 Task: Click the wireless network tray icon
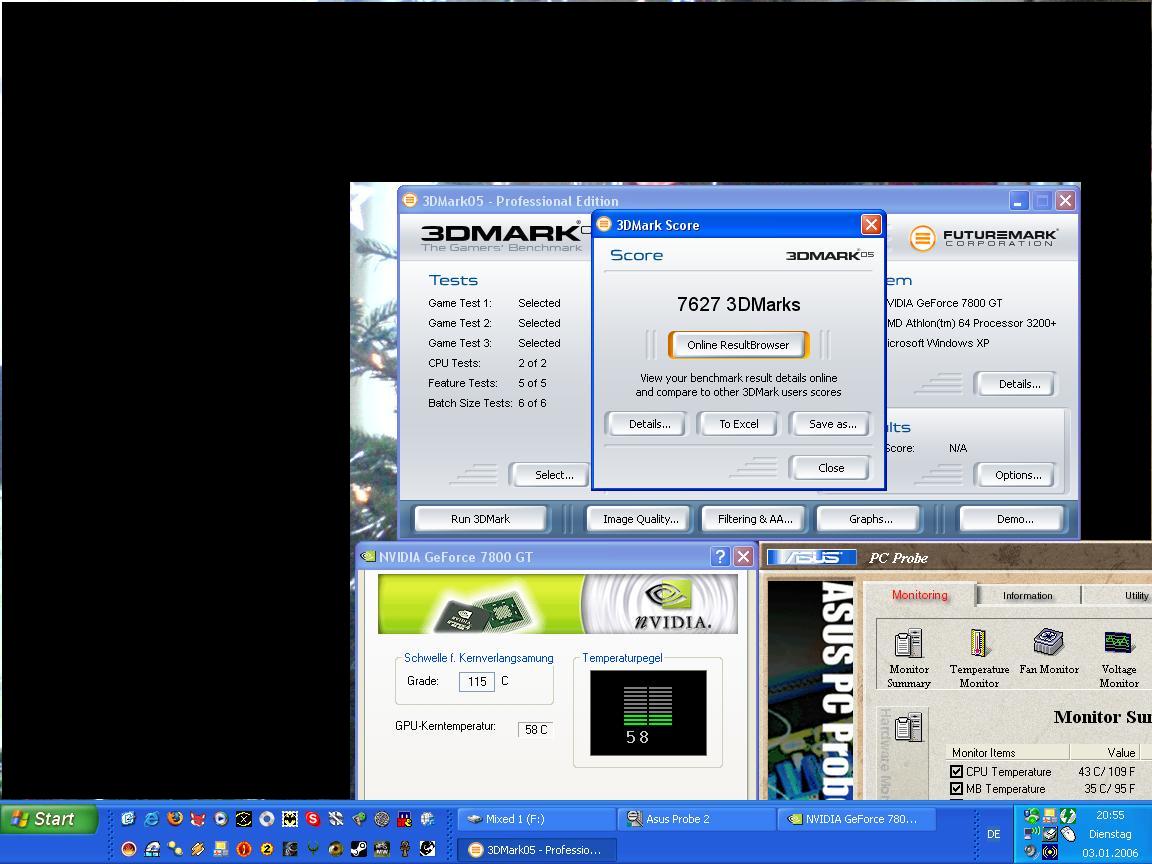(x=1032, y=833)
